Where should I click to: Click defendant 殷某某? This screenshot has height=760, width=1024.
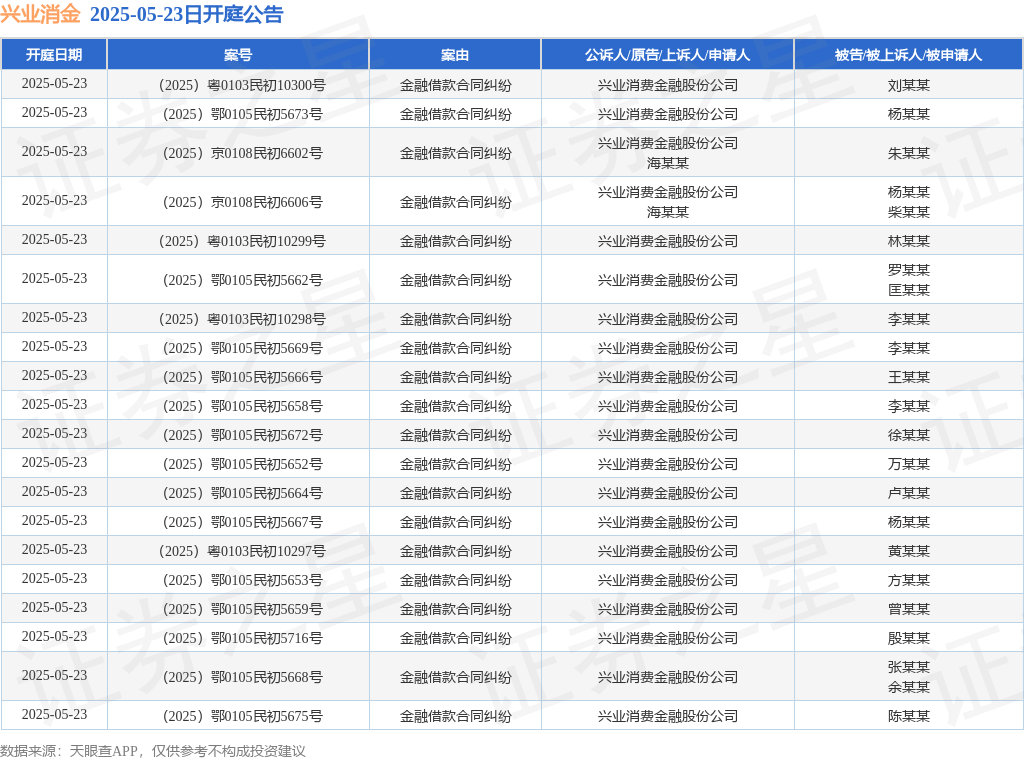click(908, 639)
